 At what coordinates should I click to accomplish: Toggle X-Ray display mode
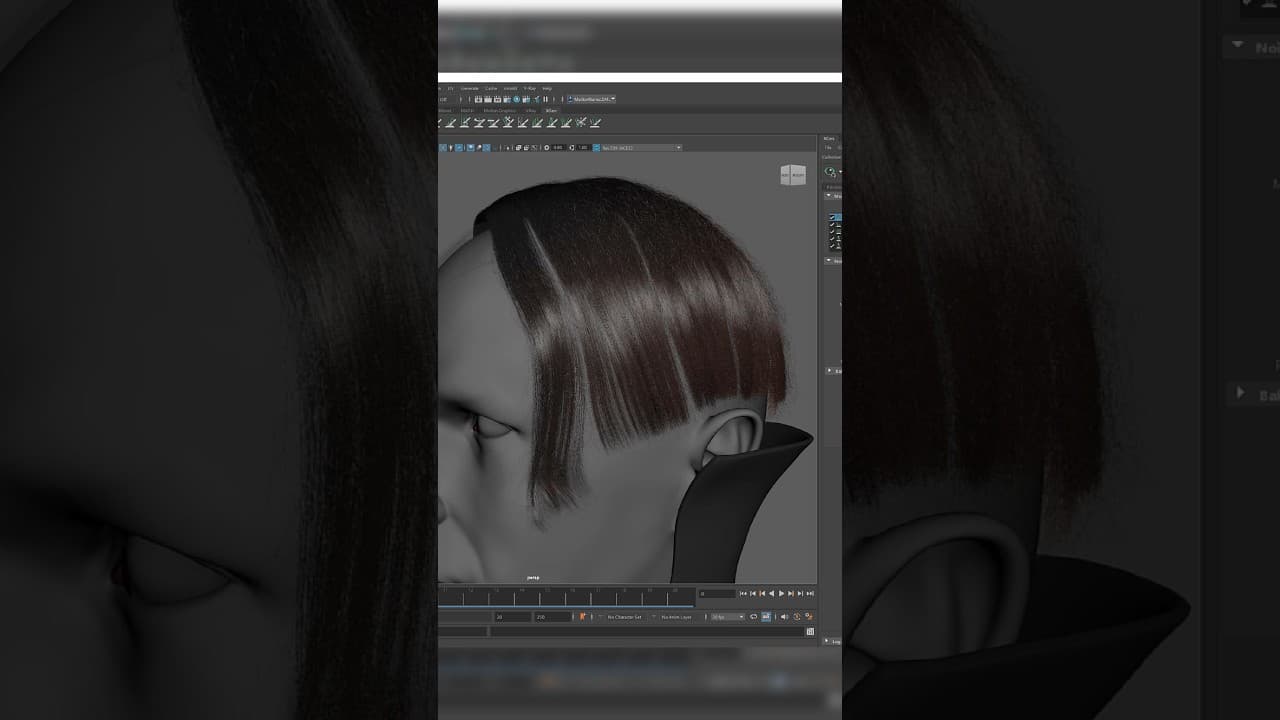point(521,148)
